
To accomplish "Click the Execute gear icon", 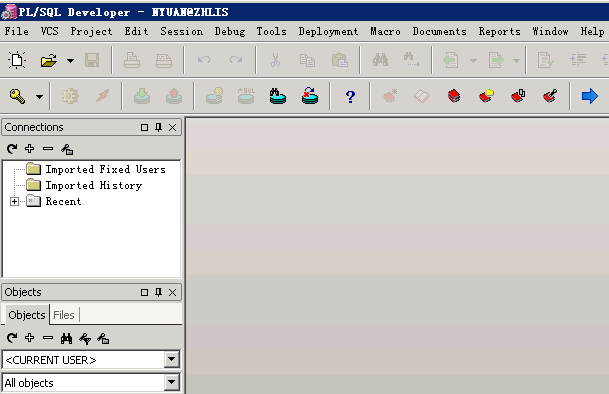I will pyautogui.click(x=70, y=96).
